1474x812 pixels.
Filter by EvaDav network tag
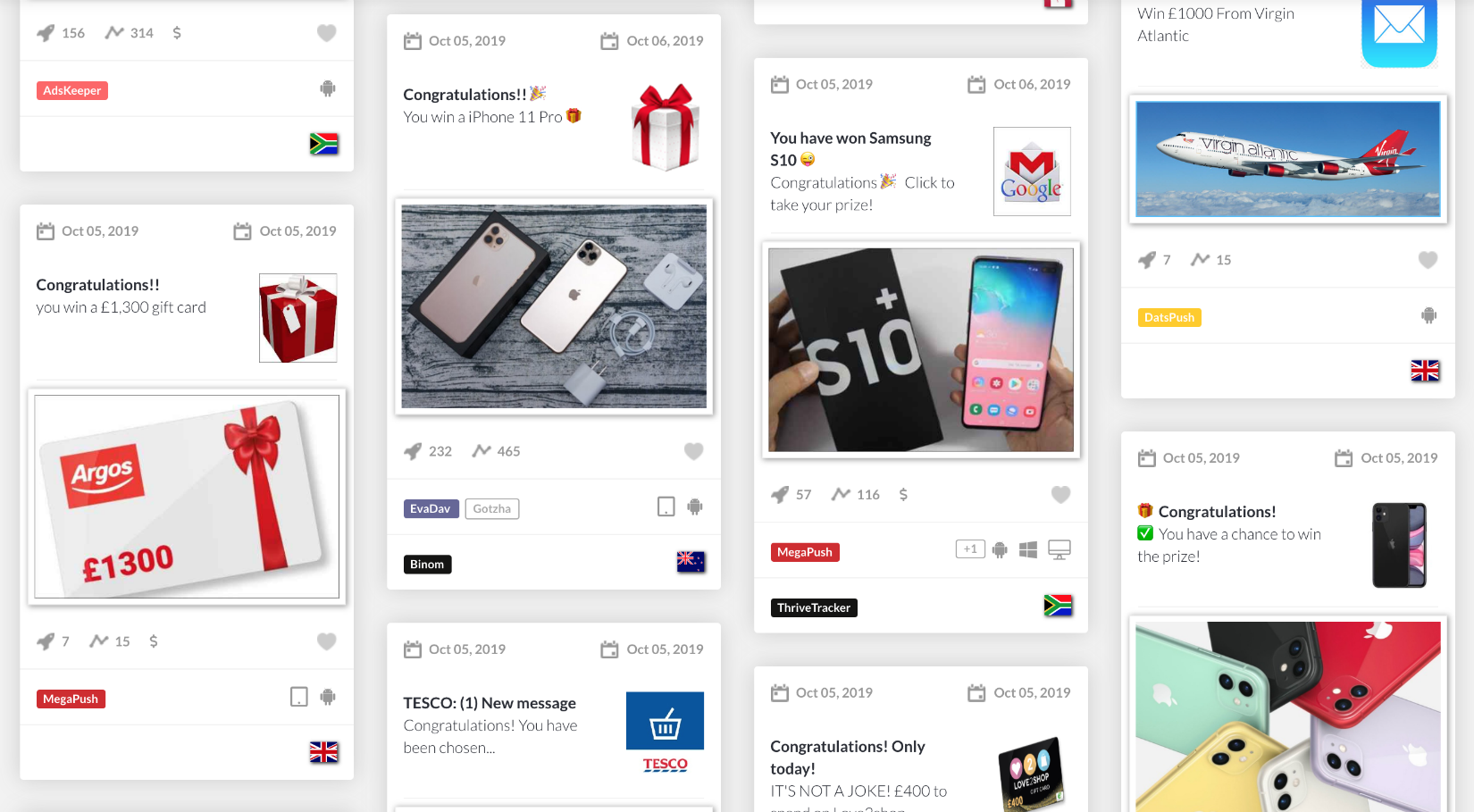pyautogui.click(x=431, y=508)
